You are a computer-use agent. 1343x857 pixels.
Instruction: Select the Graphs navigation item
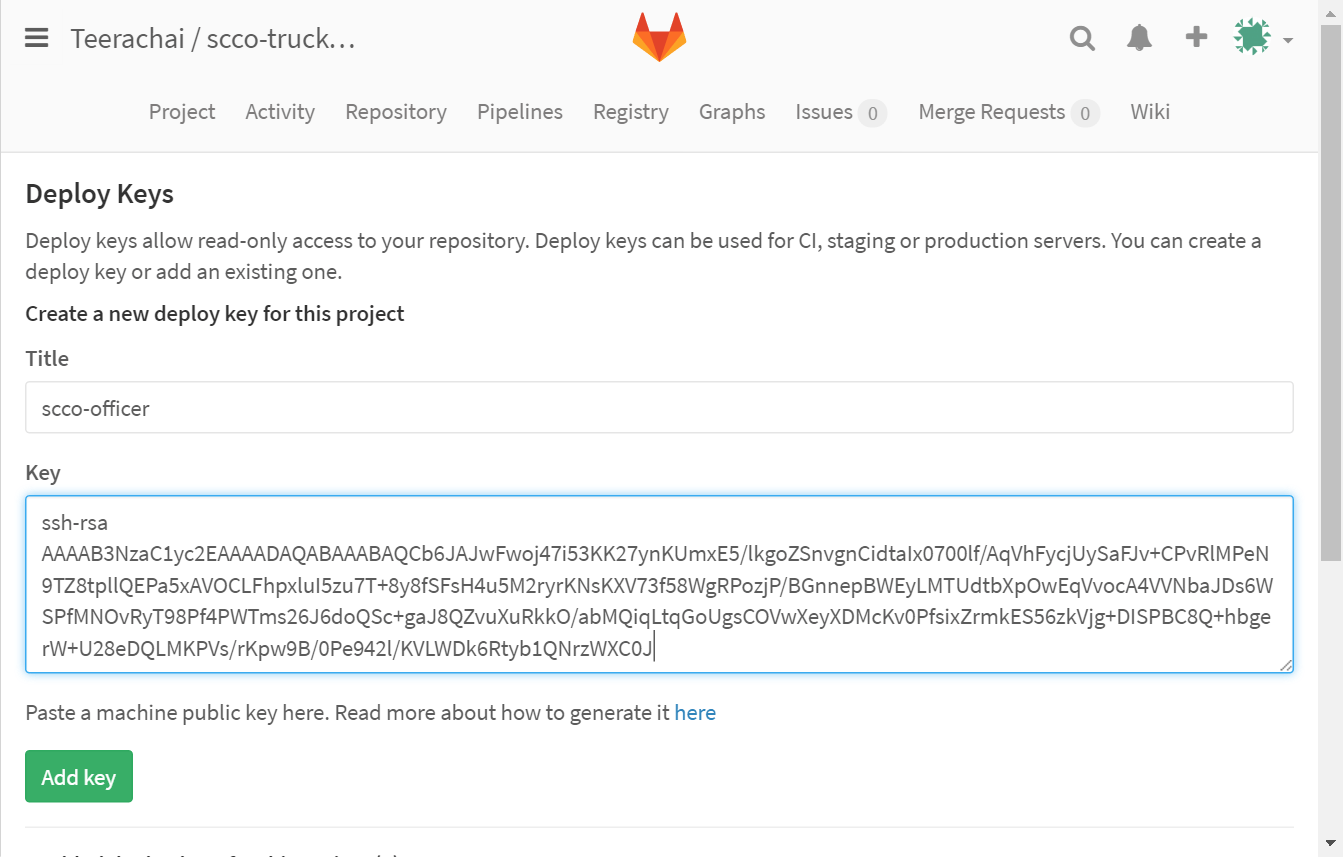[x=732, y=112]
